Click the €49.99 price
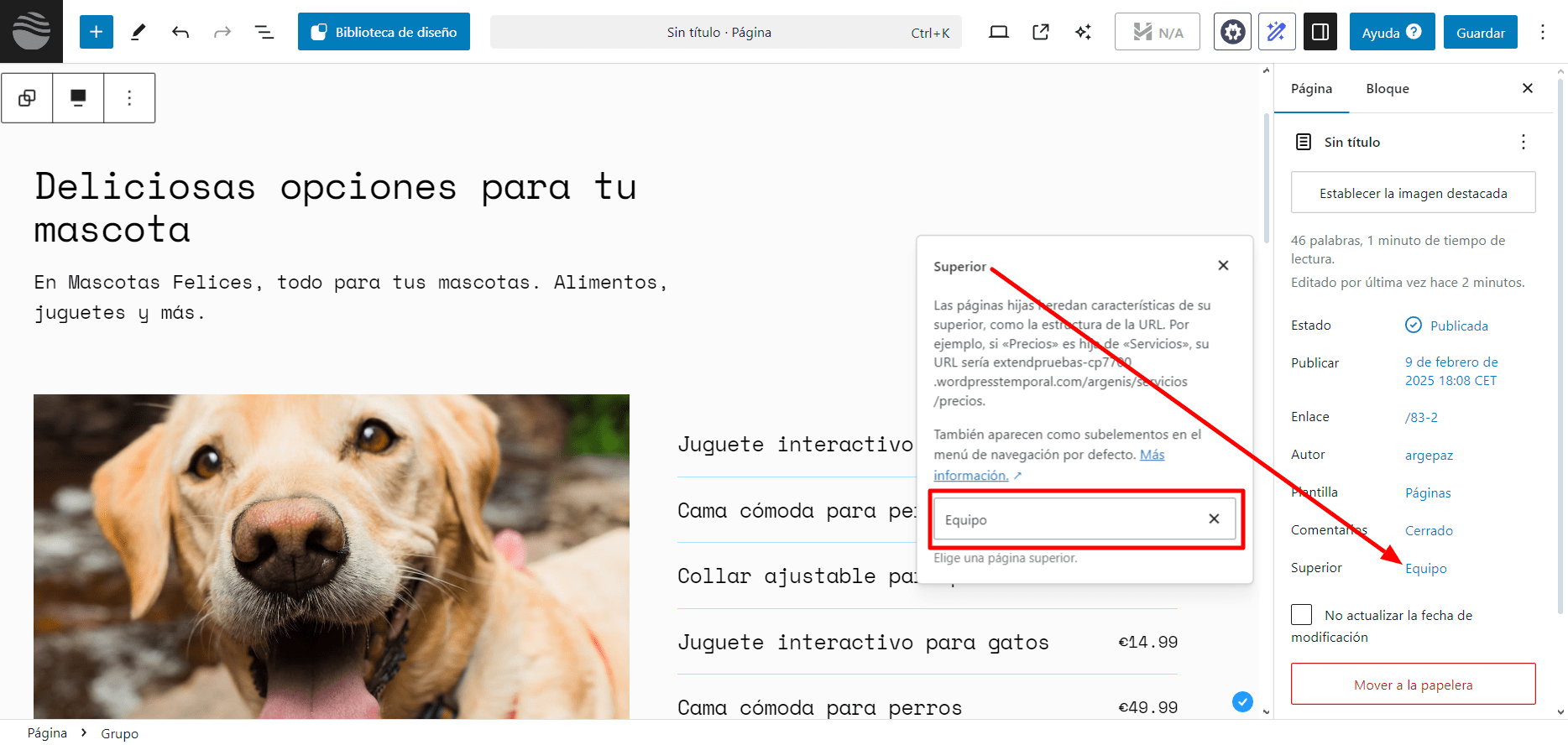The height and width of the screenshot is (745, 1568). tap(1147, 707)
